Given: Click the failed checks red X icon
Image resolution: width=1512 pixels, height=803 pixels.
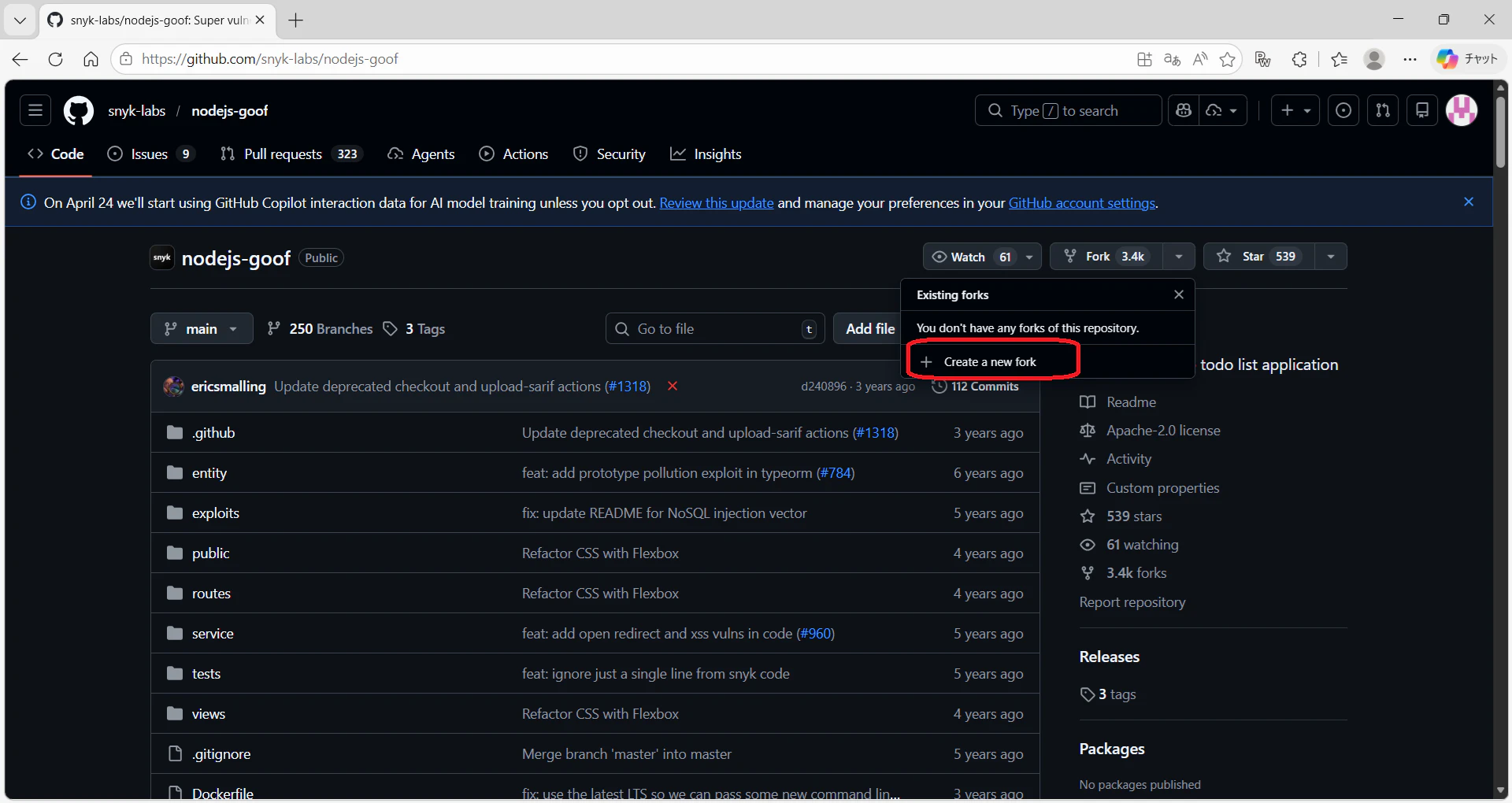Looking at the screenshot, I should [673, 386].
